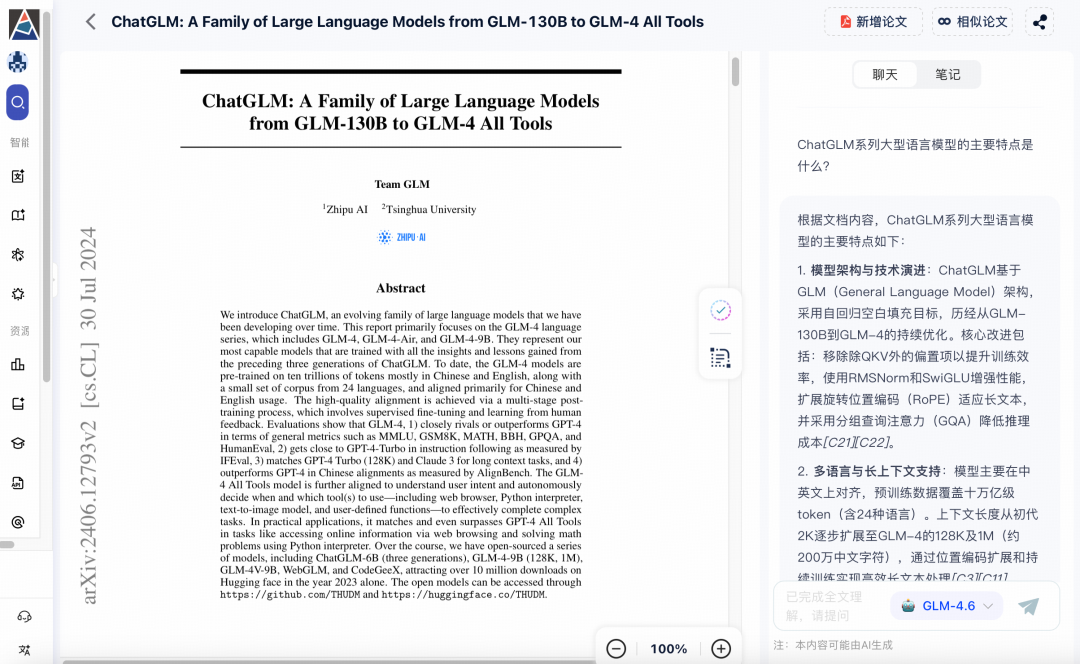Click the 智能 sidebar section label
This screenshot has height=664, width=1080.
[19, 143]
